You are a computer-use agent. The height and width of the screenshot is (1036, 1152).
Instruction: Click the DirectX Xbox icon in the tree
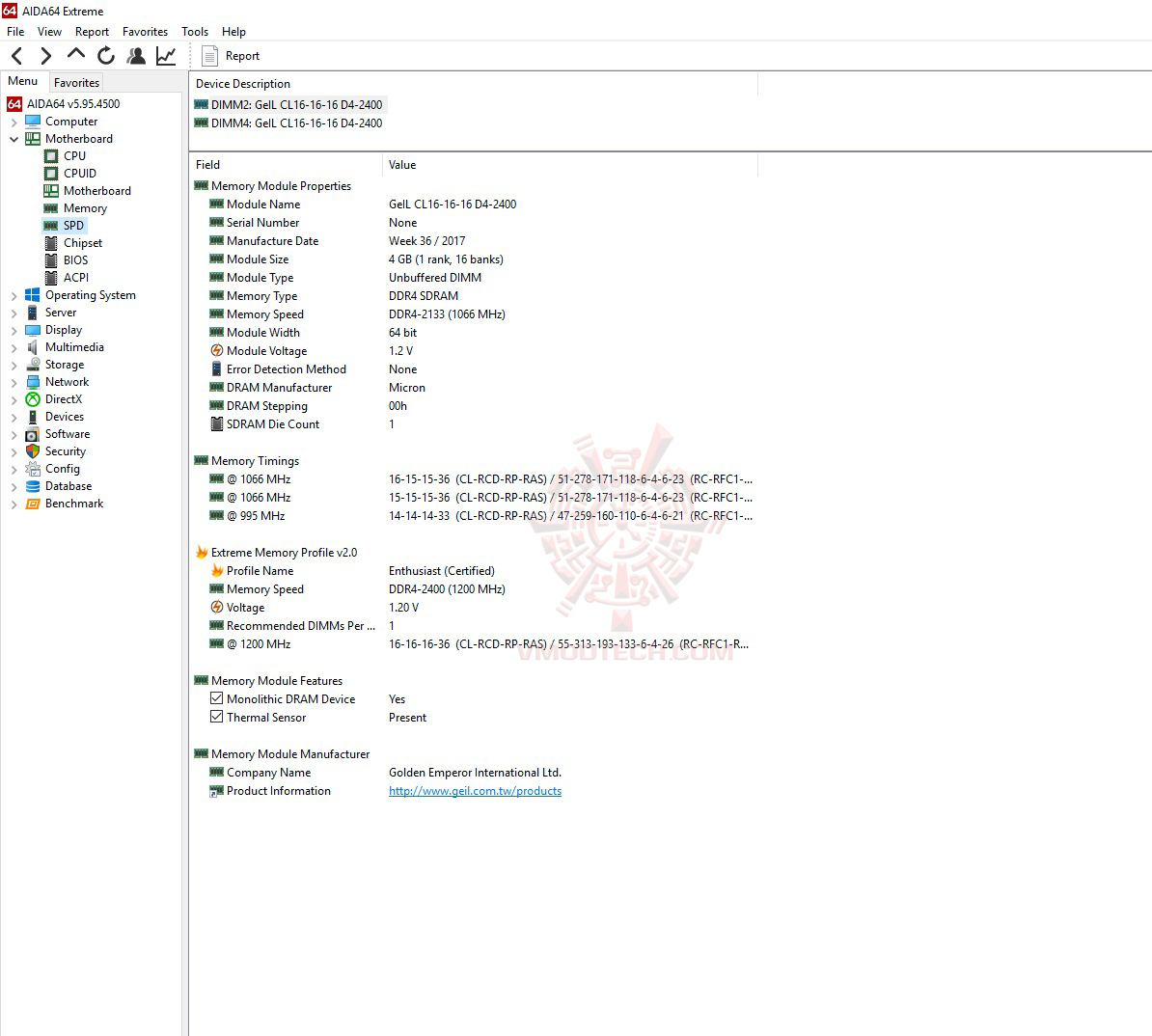pos(33,399)
